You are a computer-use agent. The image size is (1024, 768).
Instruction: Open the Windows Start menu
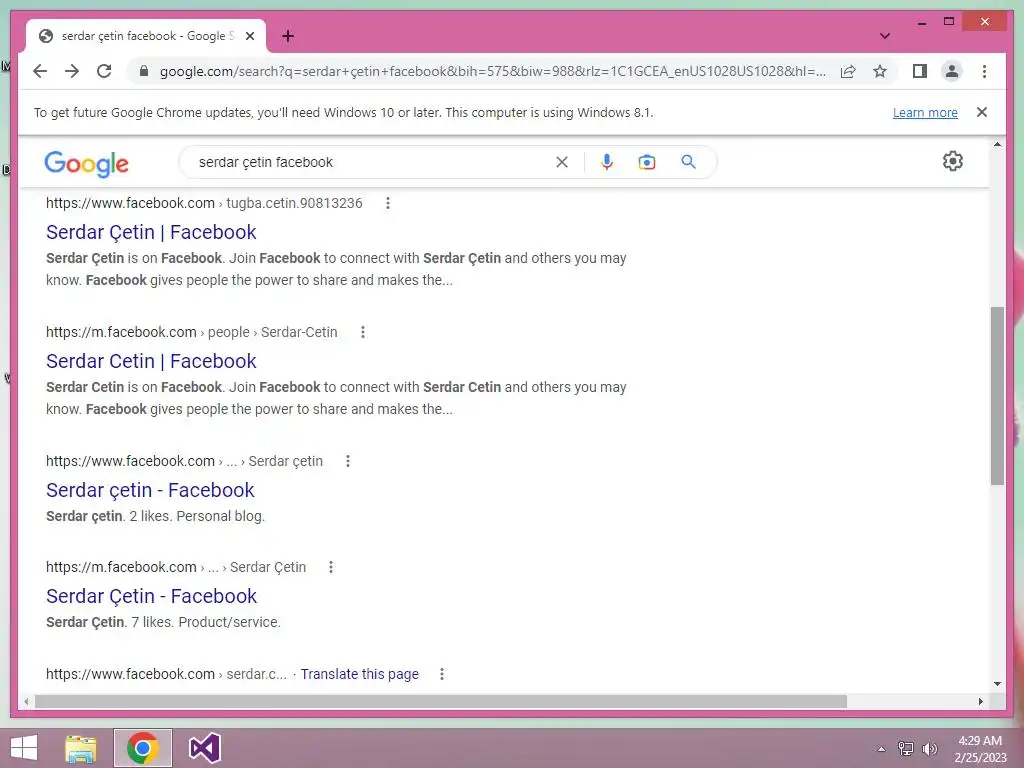pos(24,748)
